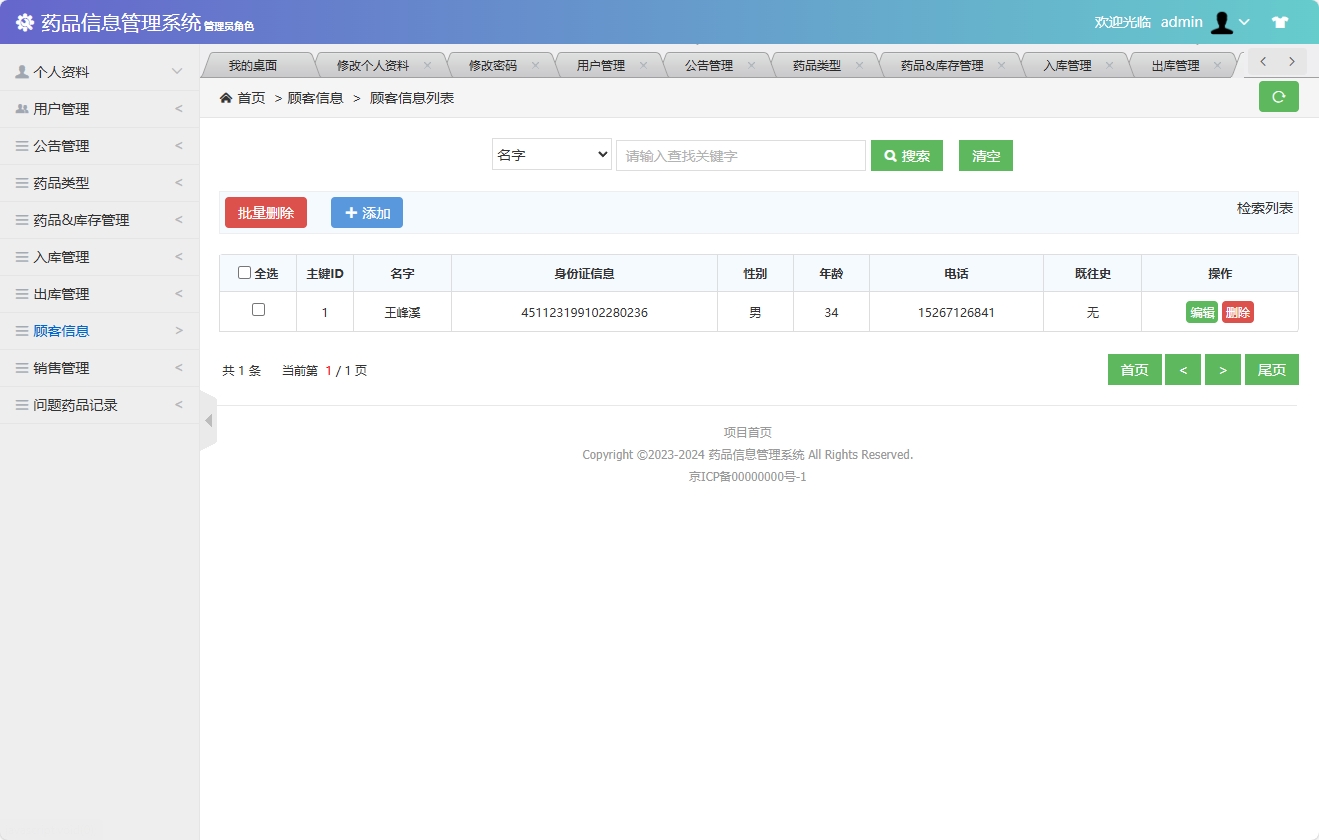
Task: Select the 个人资料 sidebar icon
Action: point(22,71)
